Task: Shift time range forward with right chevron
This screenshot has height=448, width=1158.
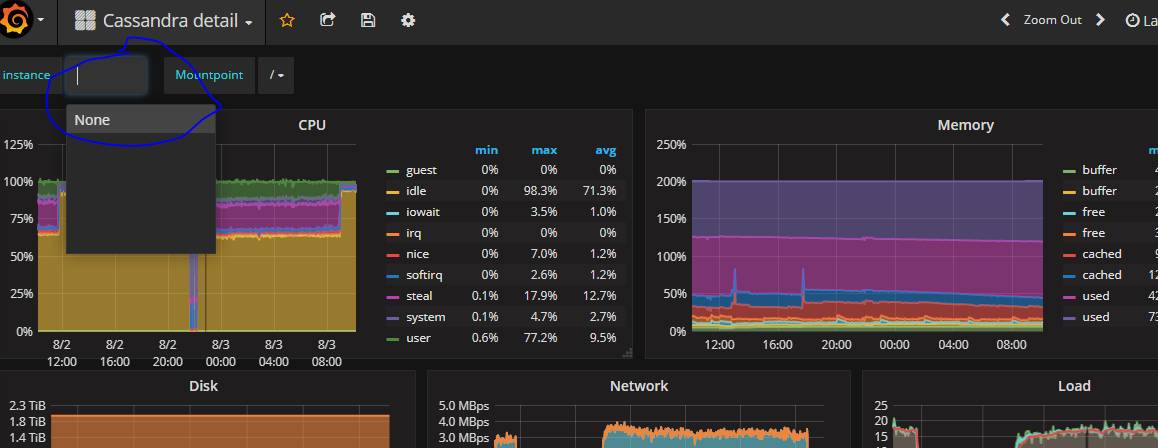Action: [1100, 20]
